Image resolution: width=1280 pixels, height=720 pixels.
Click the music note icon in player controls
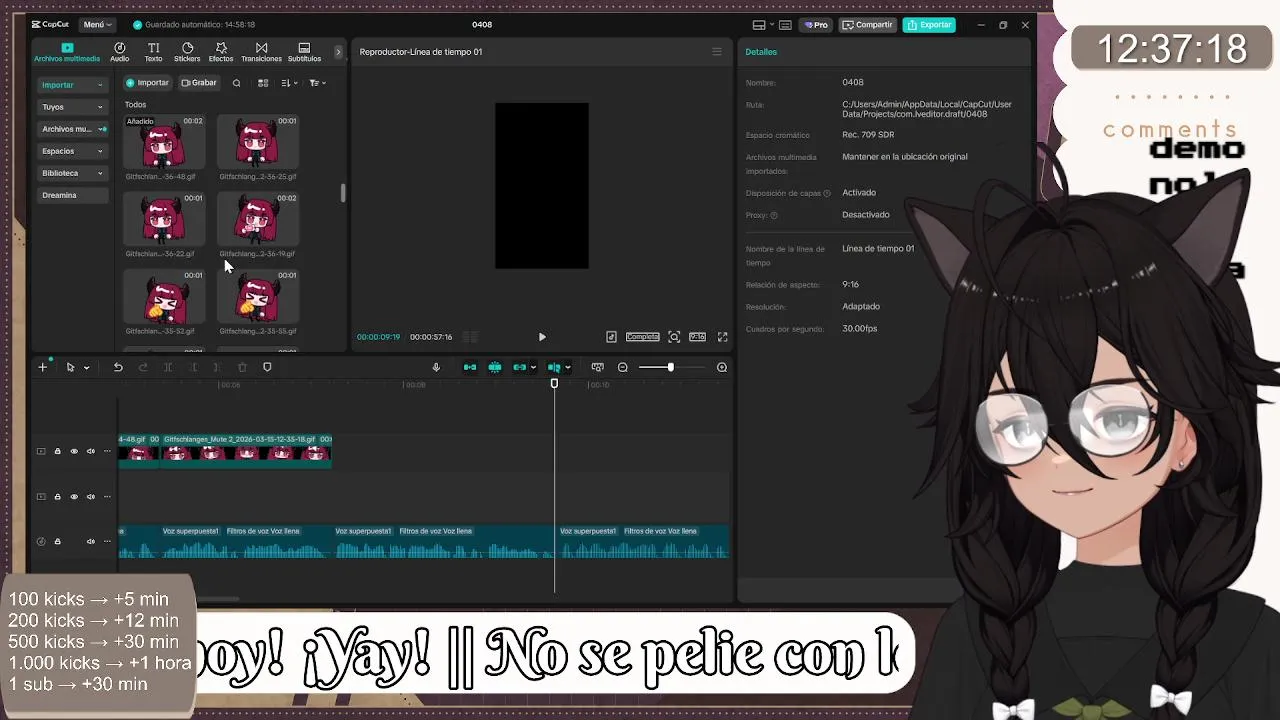click(x=611, y=337)
